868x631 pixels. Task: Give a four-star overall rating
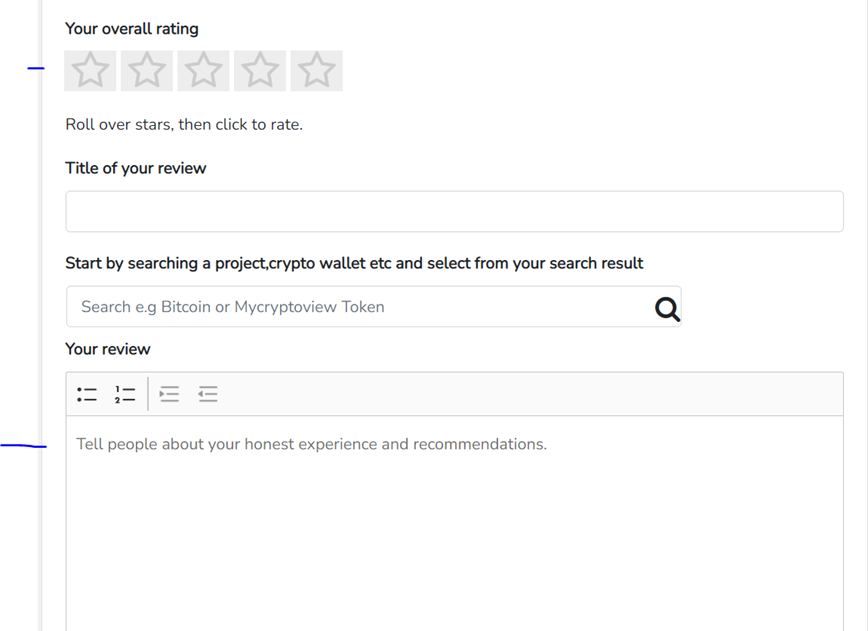[260, 71]
